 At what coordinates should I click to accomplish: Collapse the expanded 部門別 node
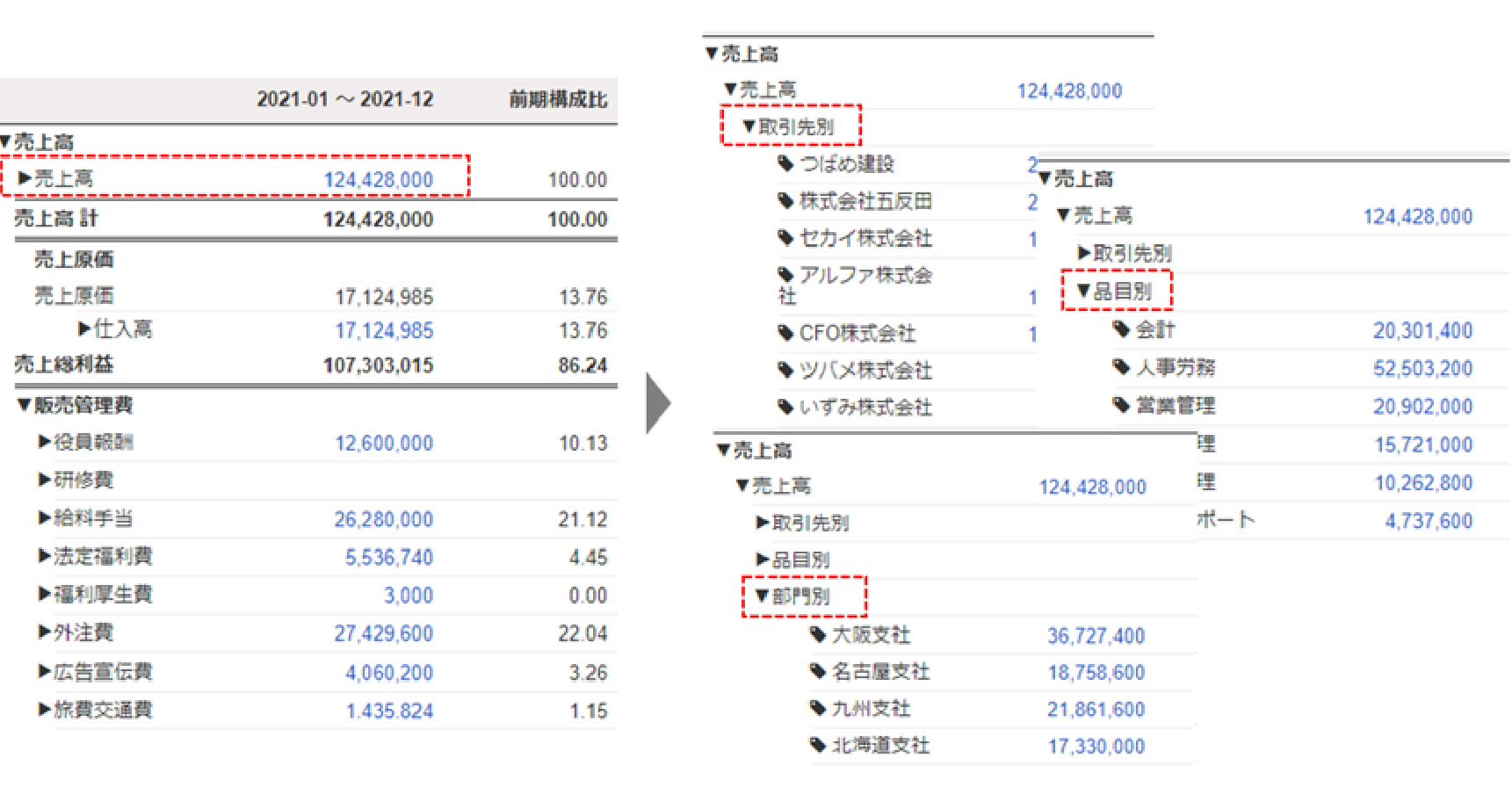[x=762, y=596]
